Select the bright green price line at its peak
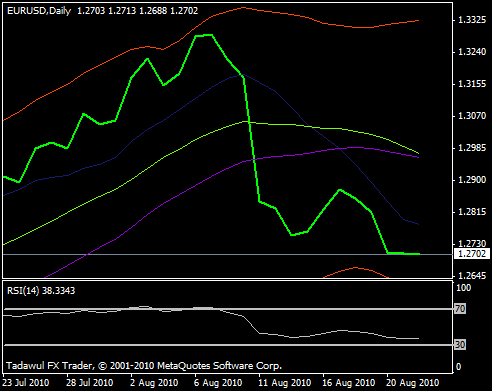Screen dimensions: 492x391 204,35
